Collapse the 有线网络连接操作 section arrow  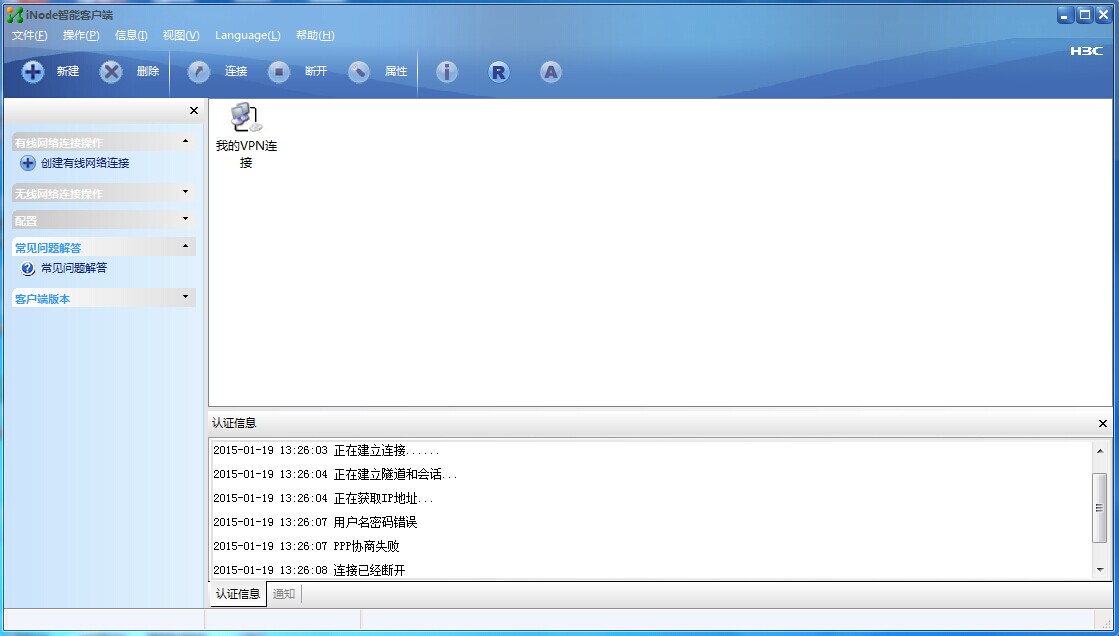(x=186, y=141)
